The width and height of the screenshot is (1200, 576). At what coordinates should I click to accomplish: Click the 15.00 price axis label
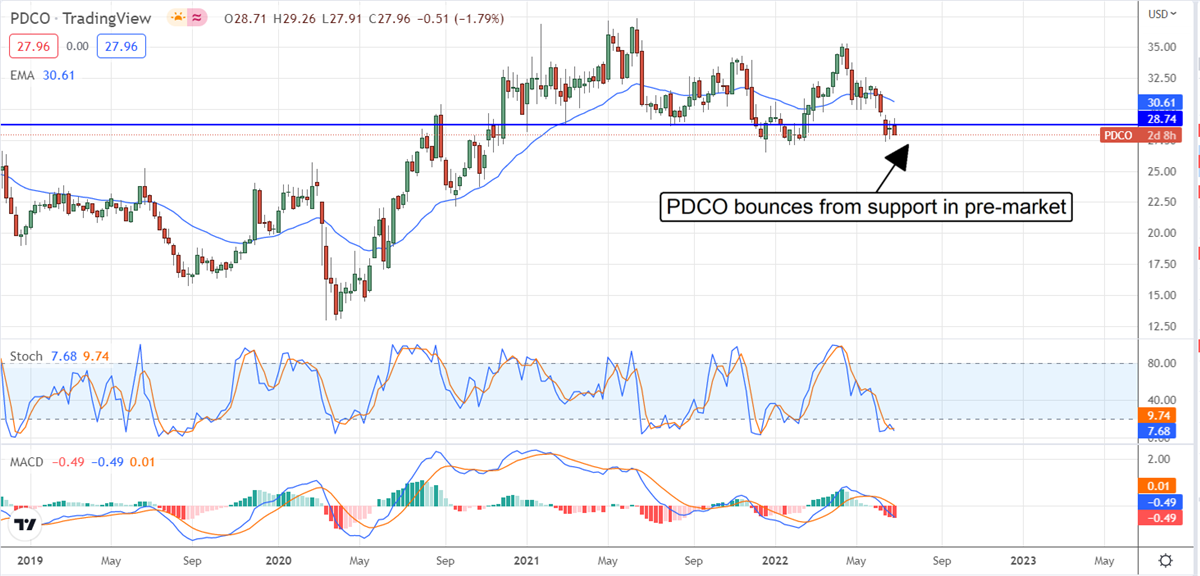pyautogui.click(x=1160, y=295)
